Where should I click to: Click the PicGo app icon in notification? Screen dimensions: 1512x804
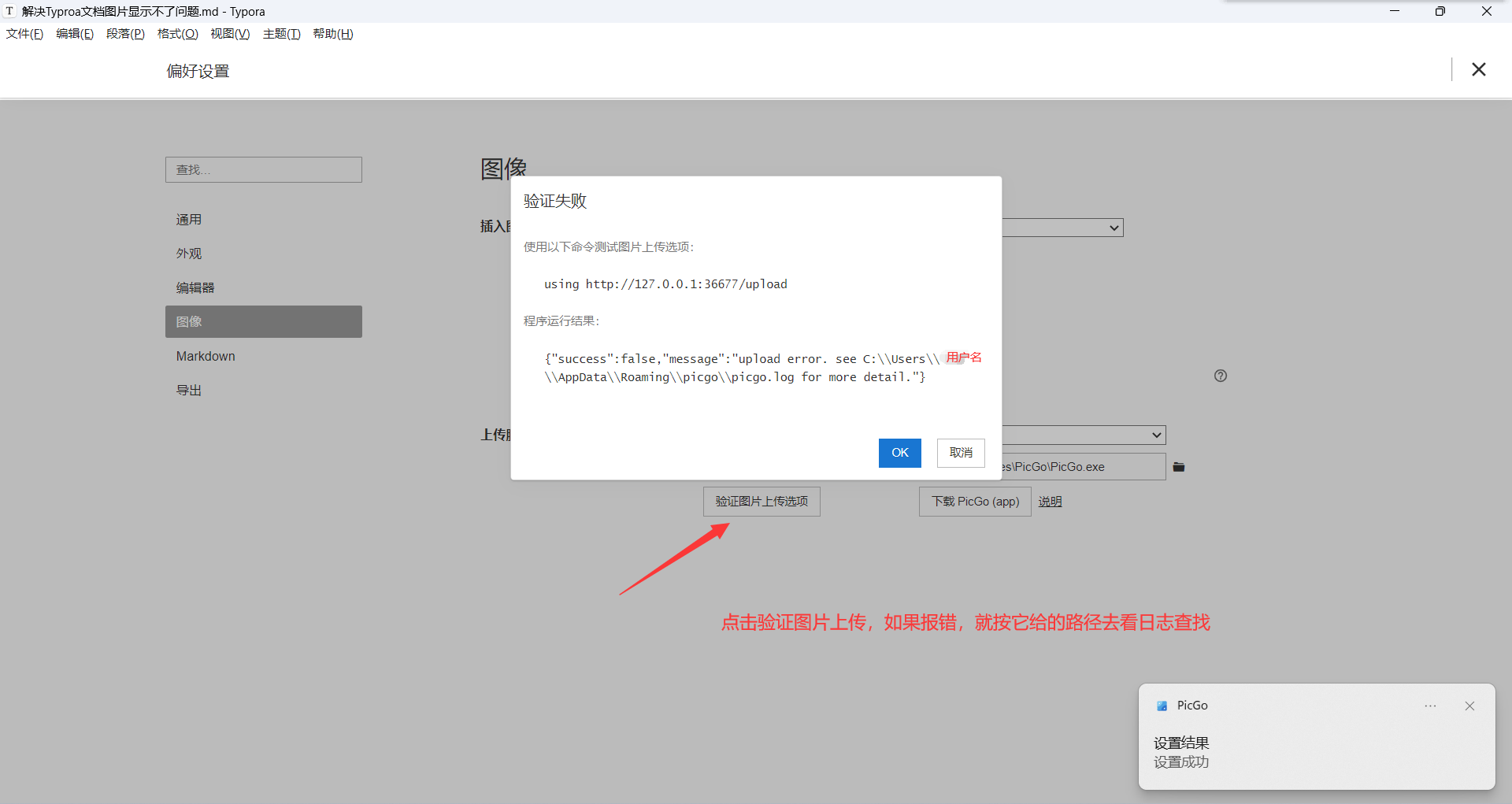click(x=1162, y=706)
